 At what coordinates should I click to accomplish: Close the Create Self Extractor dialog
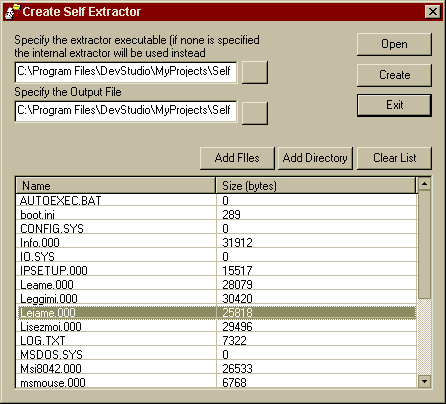[432, 12]
